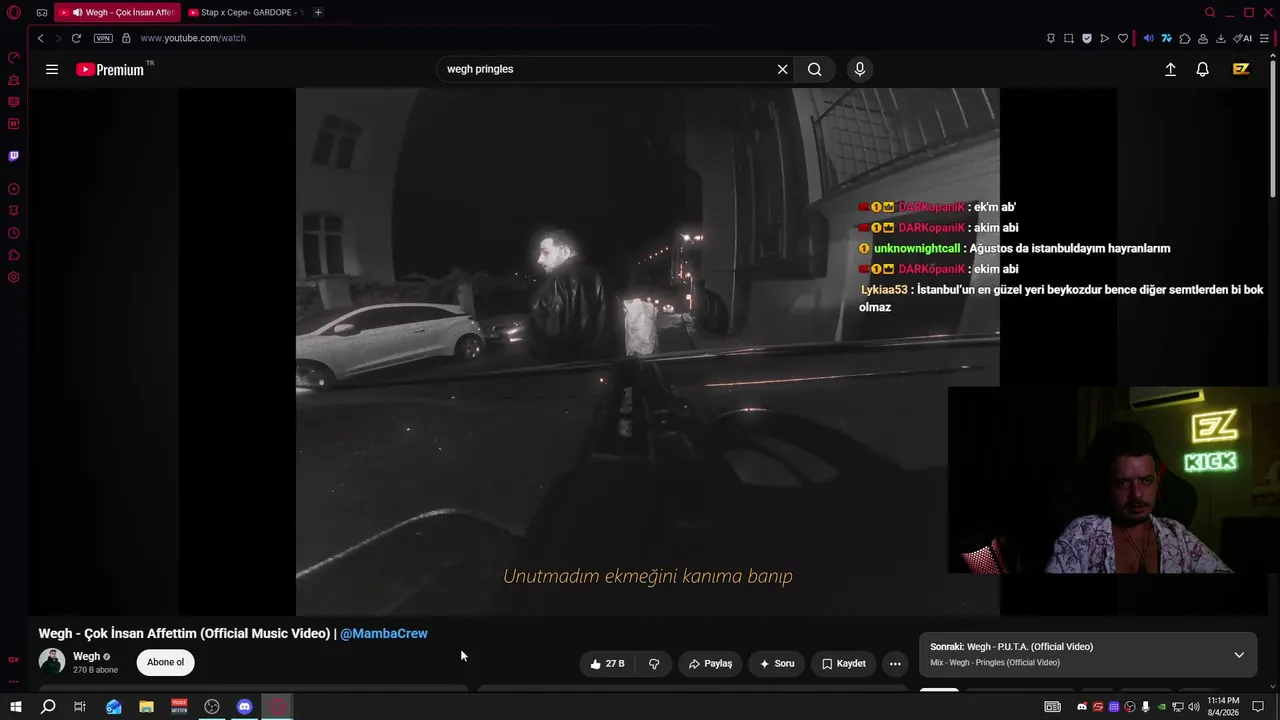View site security lock info

tap(126, 38)
